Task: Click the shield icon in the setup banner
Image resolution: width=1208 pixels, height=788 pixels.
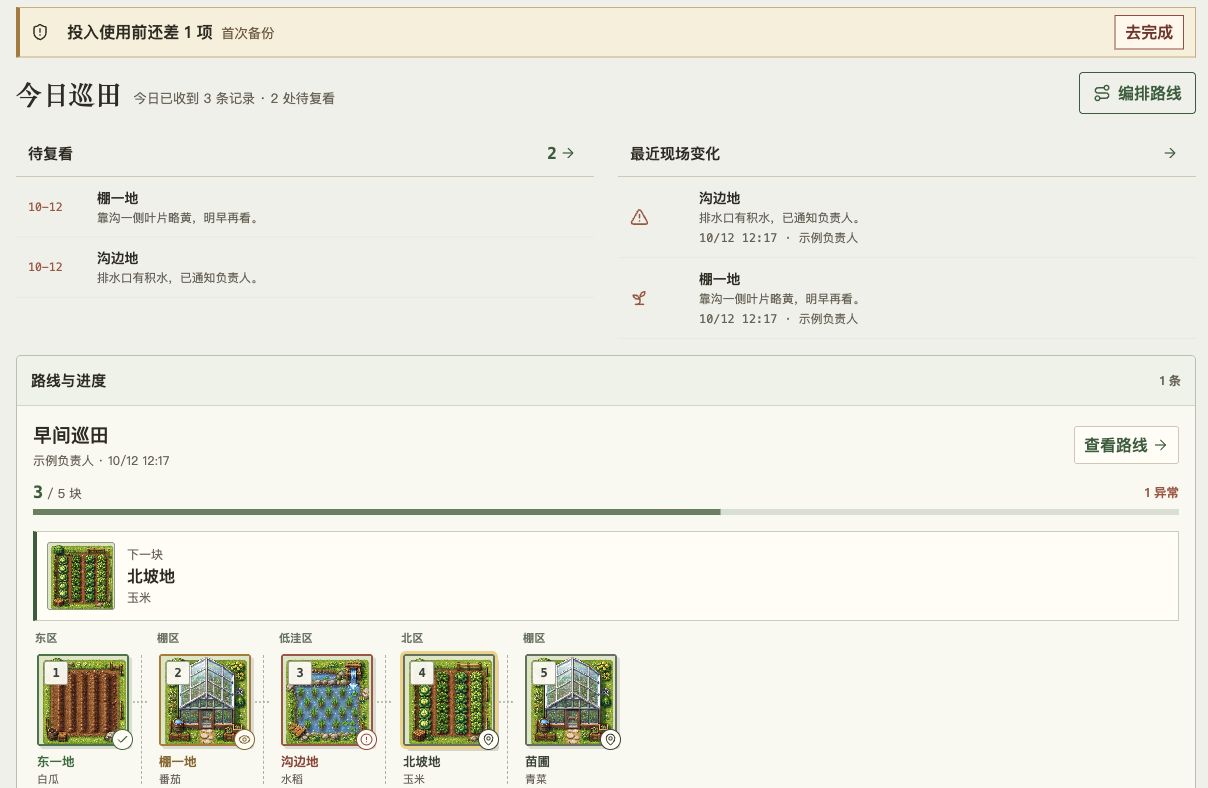Action: tap(40, 32)
